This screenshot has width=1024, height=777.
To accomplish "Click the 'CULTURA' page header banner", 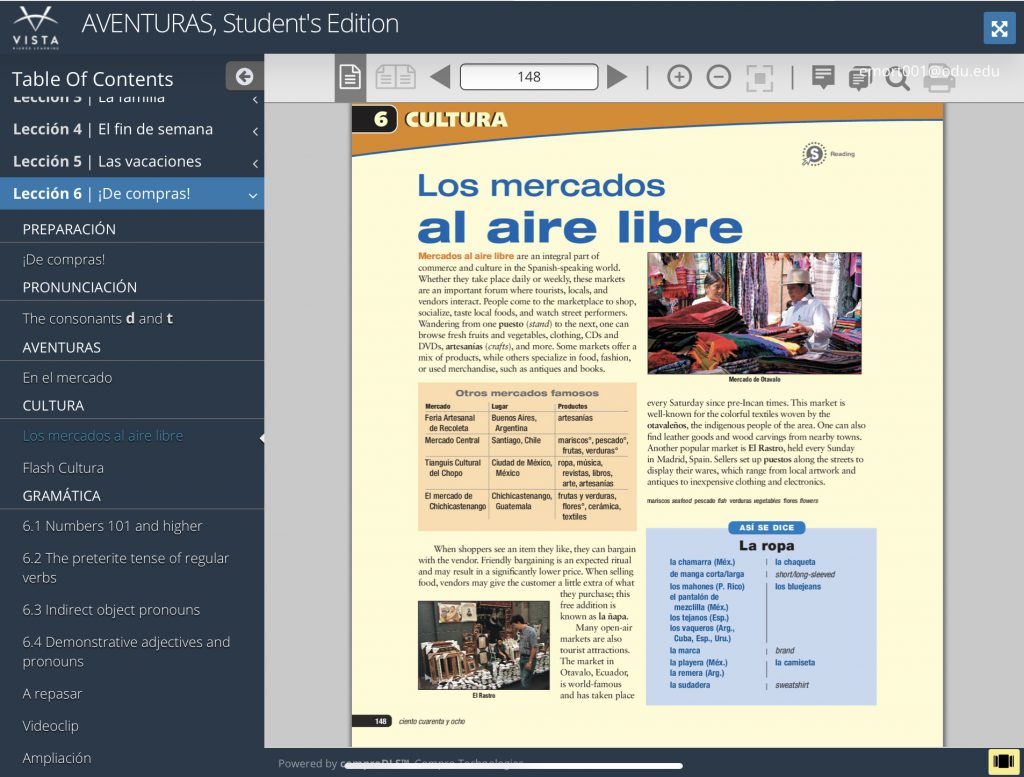I will (x=456, y=119).
